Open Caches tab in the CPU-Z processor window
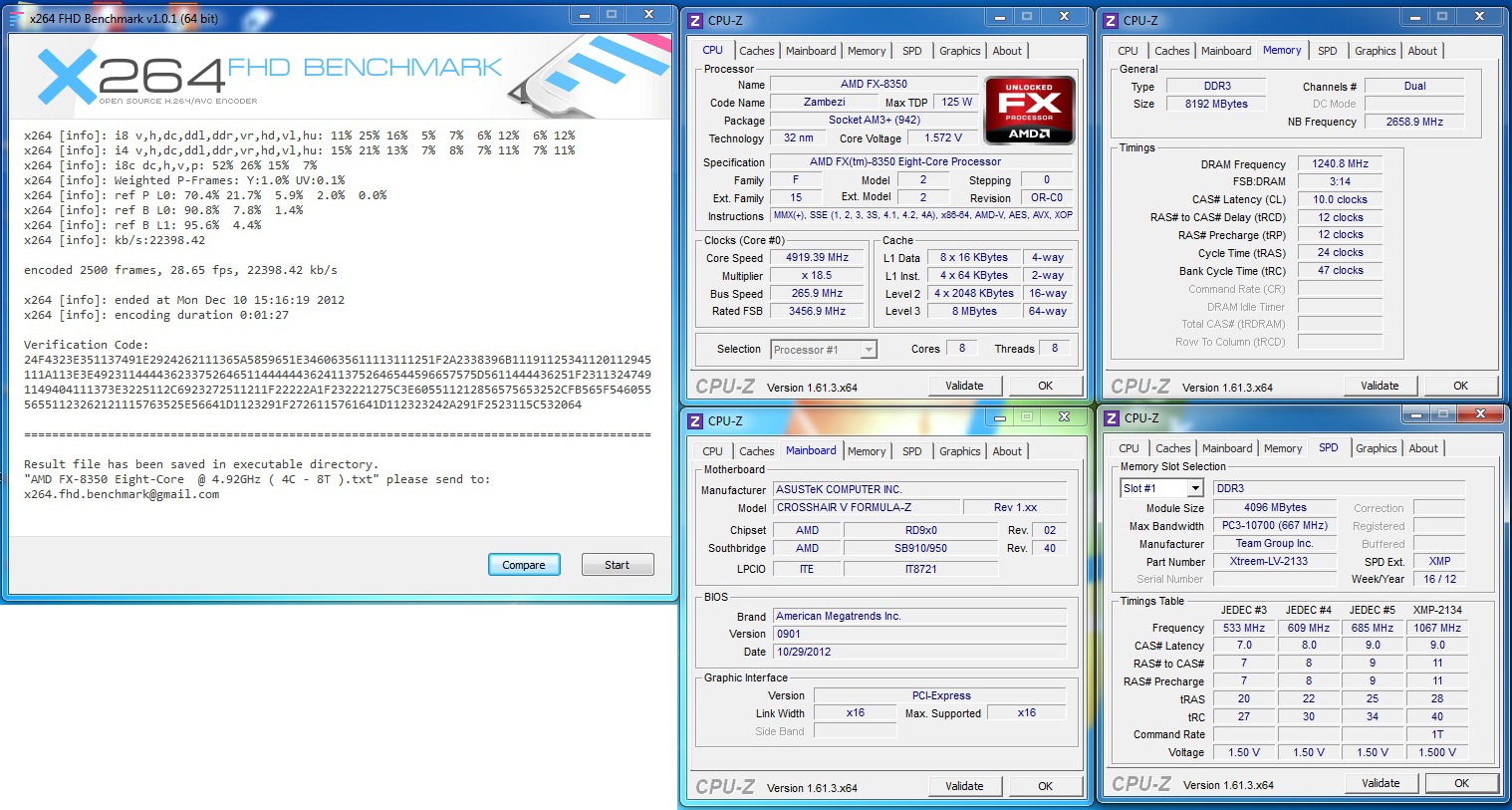 point(757,51)
